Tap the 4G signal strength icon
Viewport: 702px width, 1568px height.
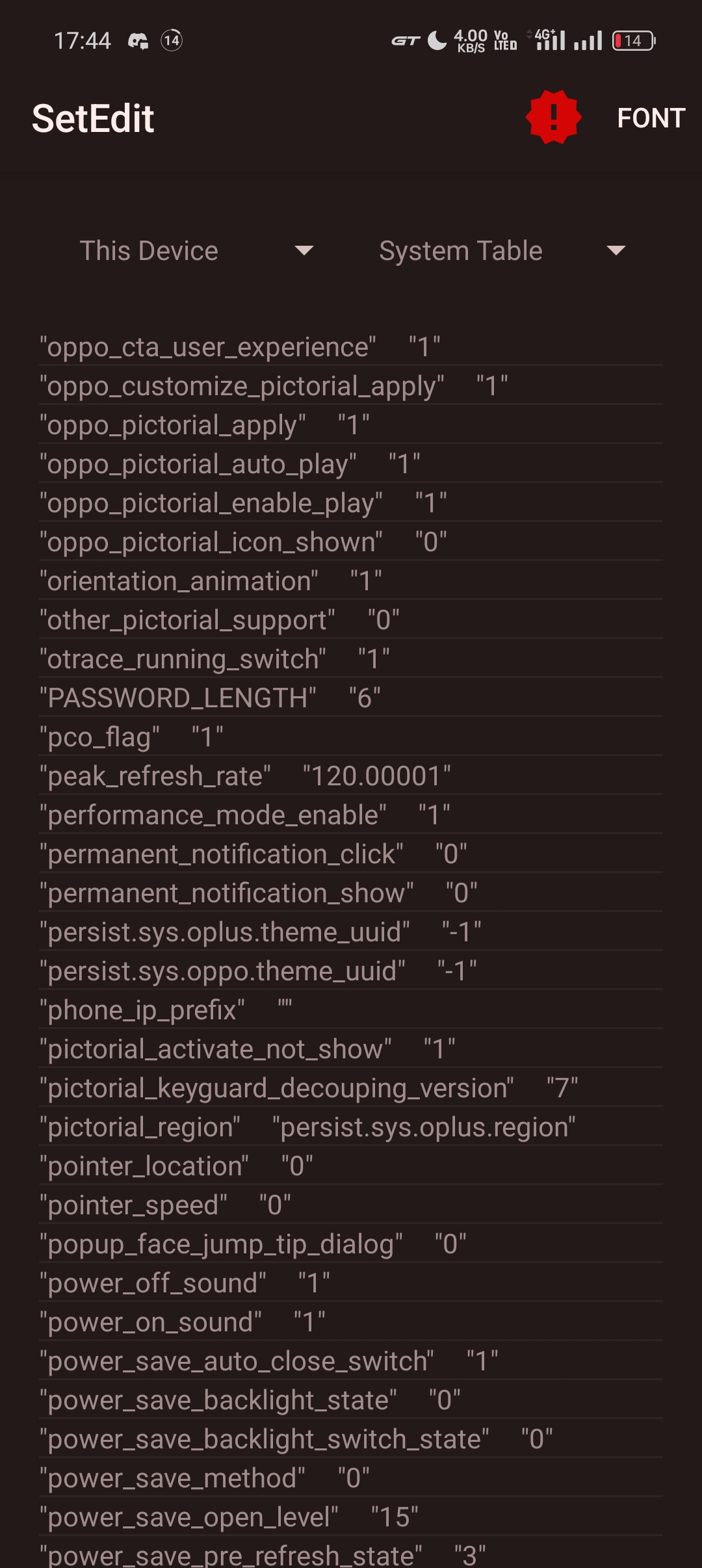click(549, 40)
